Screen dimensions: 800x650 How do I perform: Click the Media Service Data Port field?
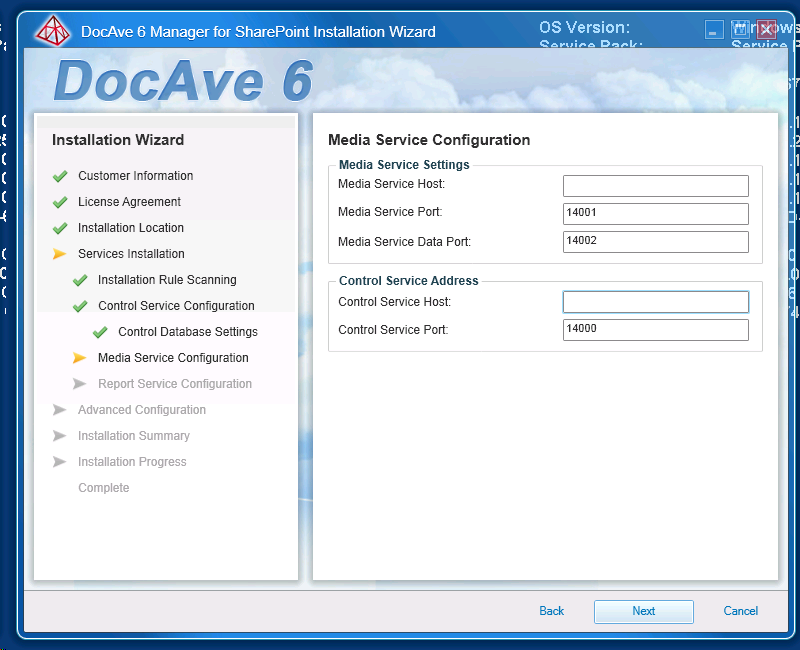[655, 241]
